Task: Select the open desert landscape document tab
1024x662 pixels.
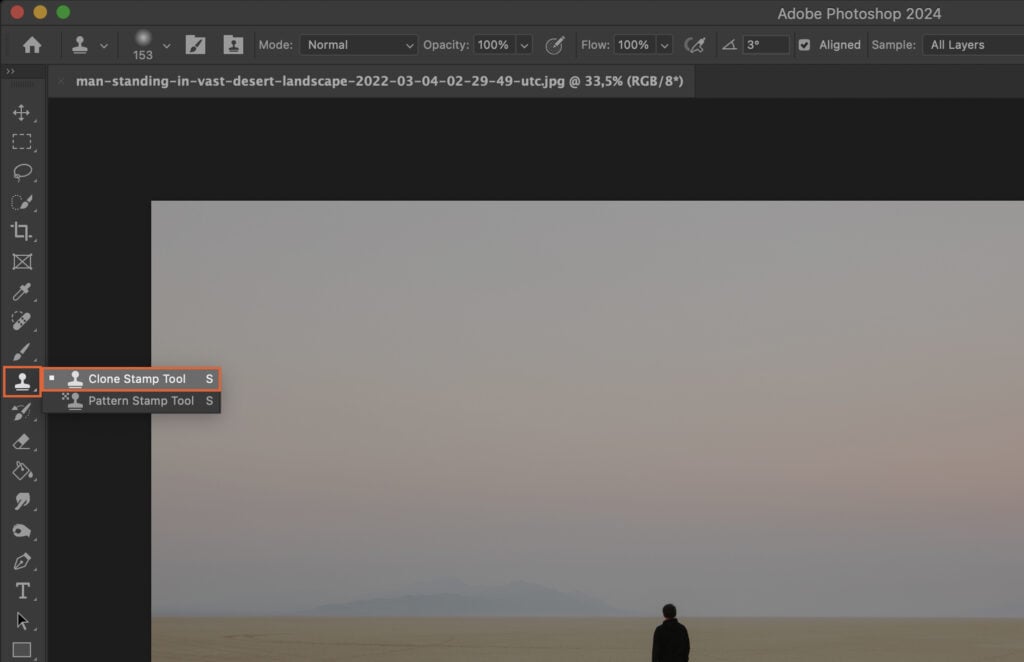Action: point(375,81)
